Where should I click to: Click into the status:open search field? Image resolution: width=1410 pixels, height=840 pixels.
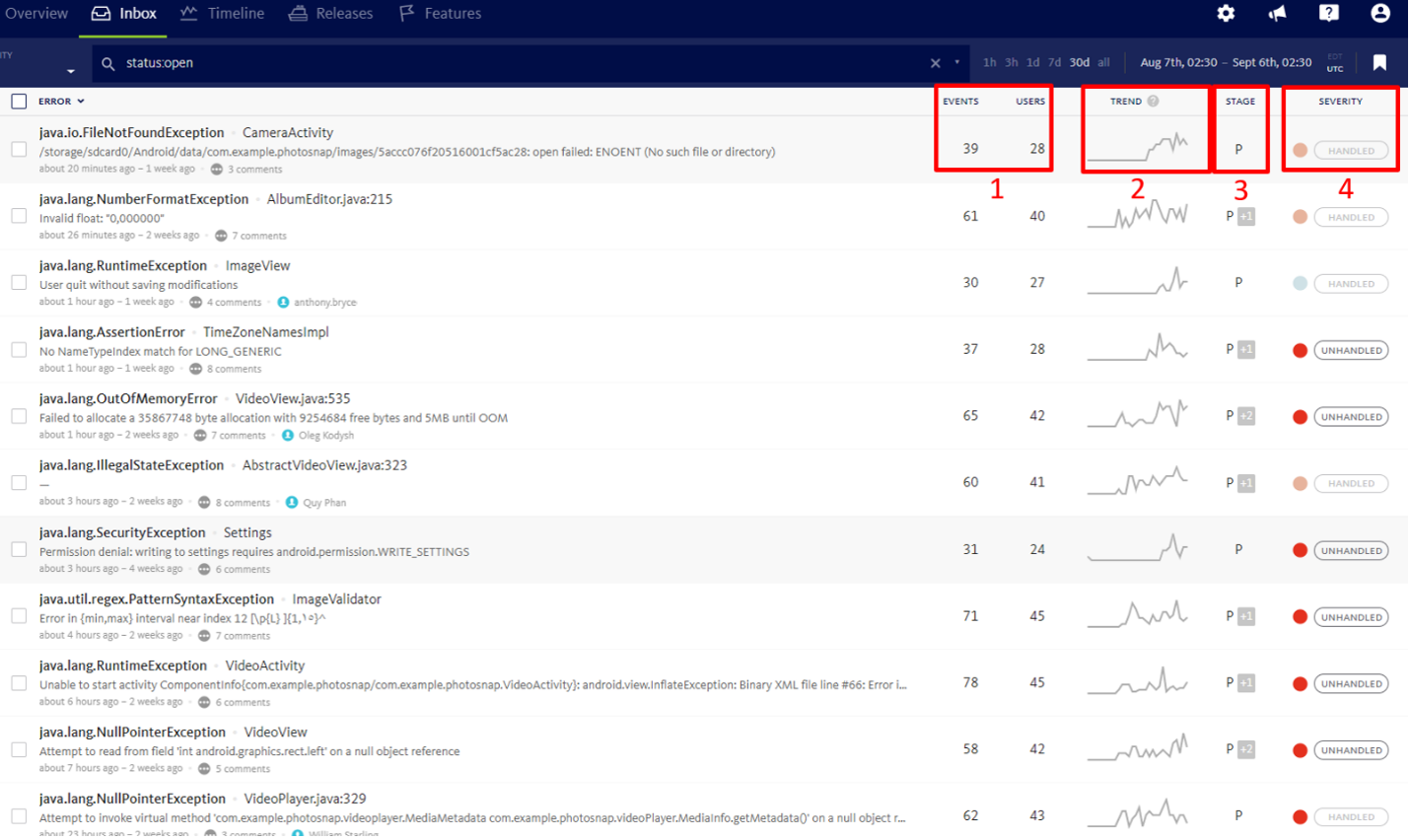[493, 63]
